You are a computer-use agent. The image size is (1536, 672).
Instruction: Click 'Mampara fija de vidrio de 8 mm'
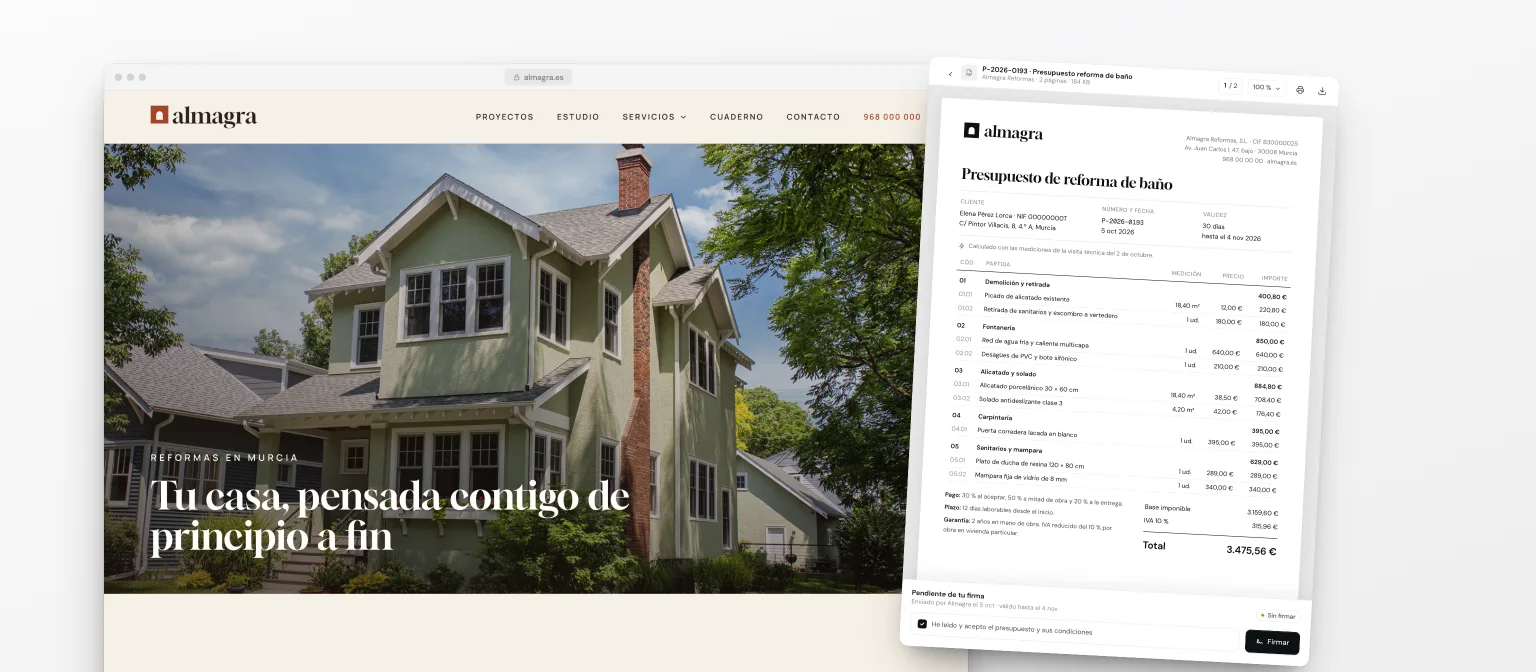click(1021, 478)
